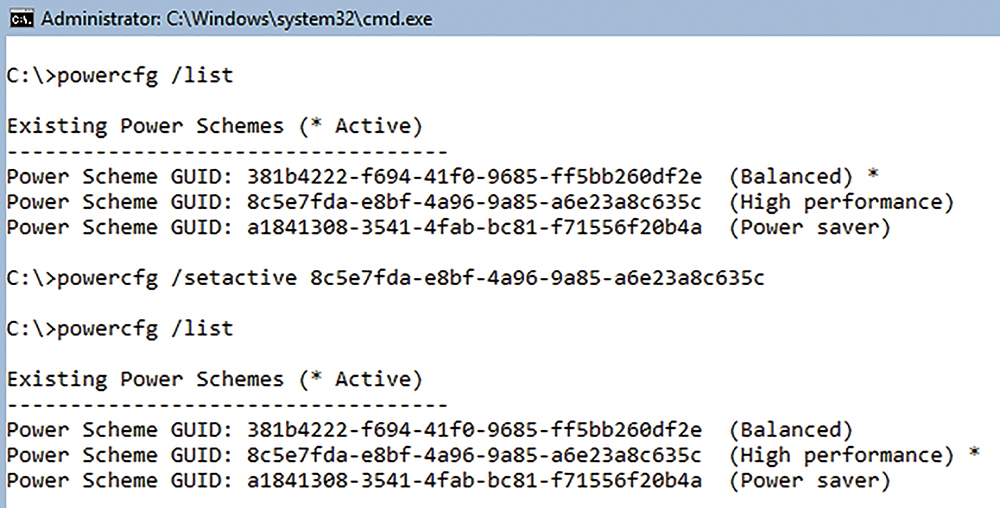Click '(Balanced)' label in second list
The image size is (1000, 508).
[790, 430]
